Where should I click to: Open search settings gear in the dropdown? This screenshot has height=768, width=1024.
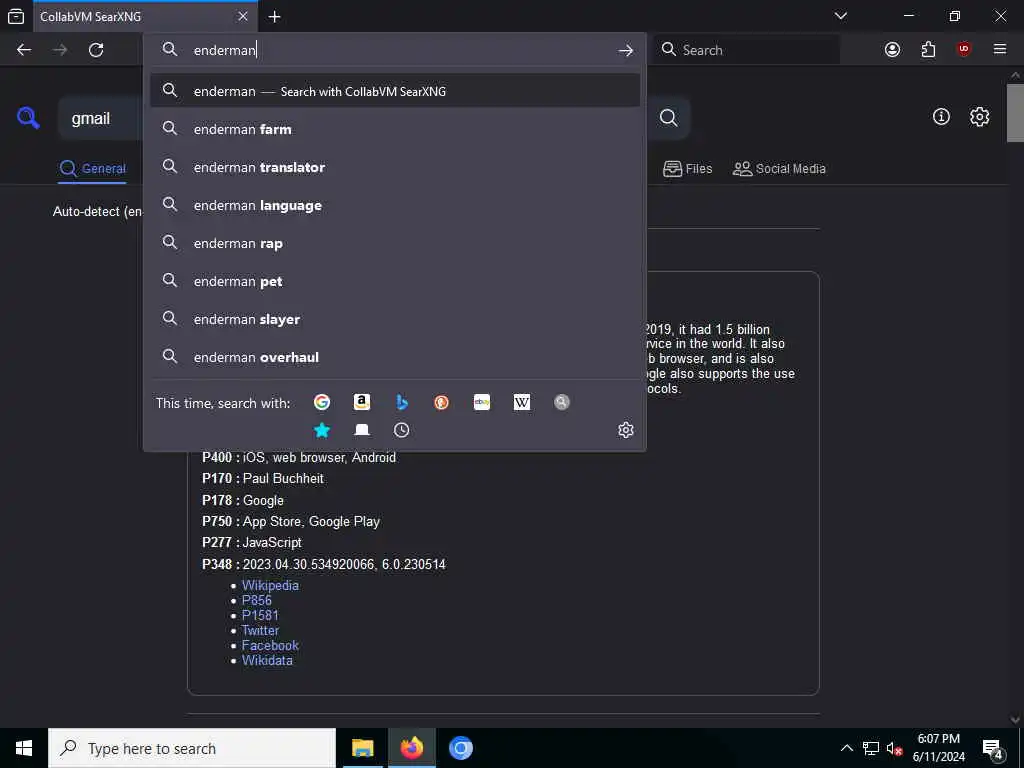pyautogui.click(x=626, y=430)
